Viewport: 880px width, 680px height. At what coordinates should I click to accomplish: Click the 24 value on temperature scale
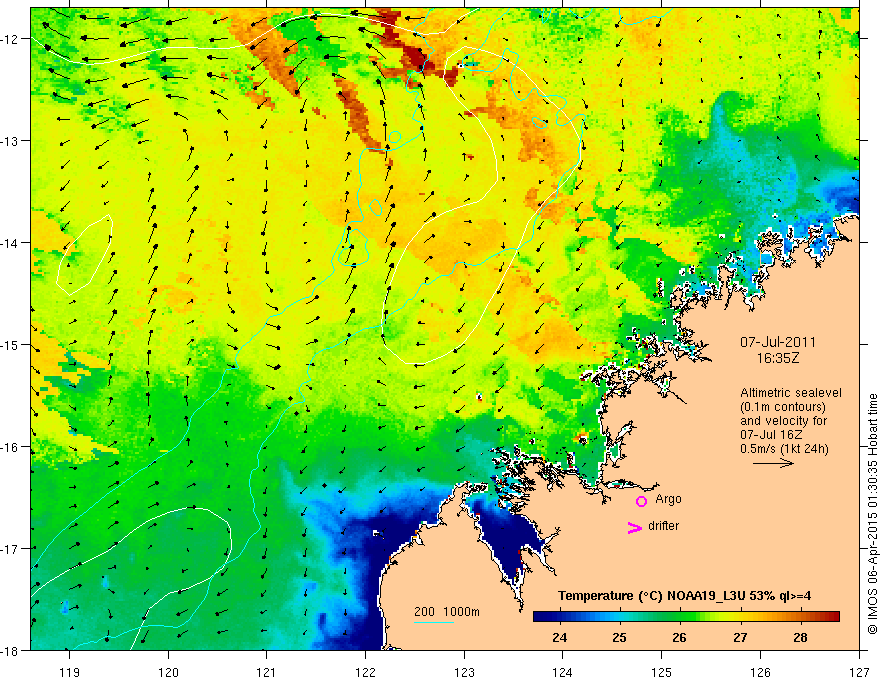tap(560, 637)
